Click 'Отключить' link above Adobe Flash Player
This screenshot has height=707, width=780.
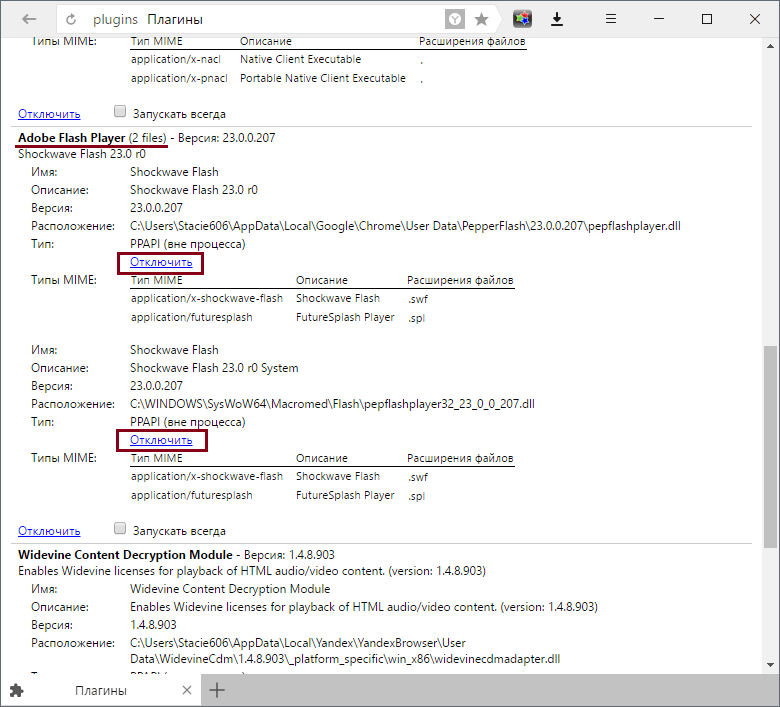pos(49,114)
